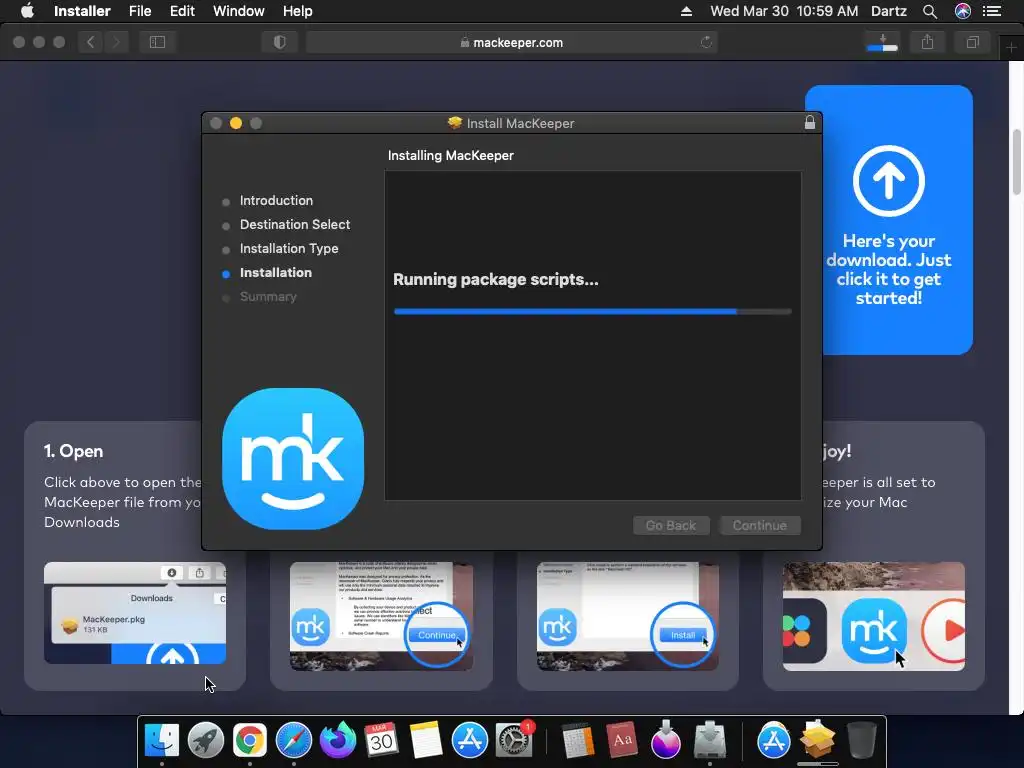The width and height of the screenshot is (1024, 768).
Task: Click the eject icon in the menu bar
Action: tap(686, 11)
